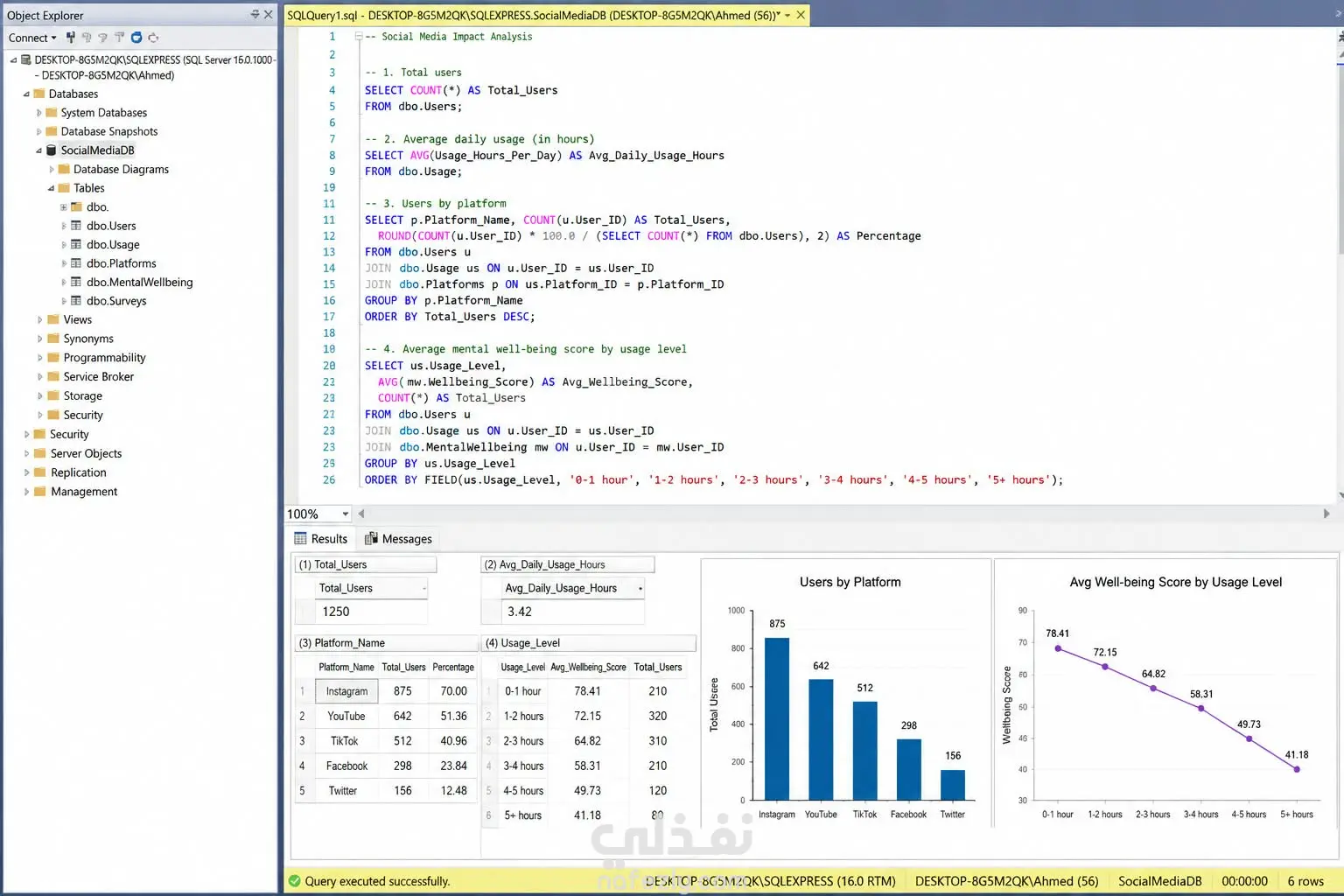Click the table icon beside dbo.Platforms

[76, 263]
